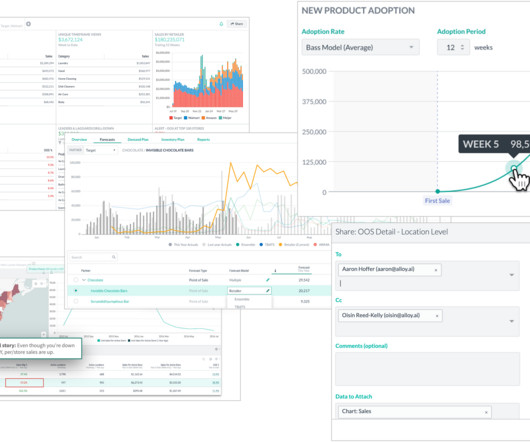Choose Ensemble in the forecast model dropdown
This screenshot has width=530, height=442.
242,299
